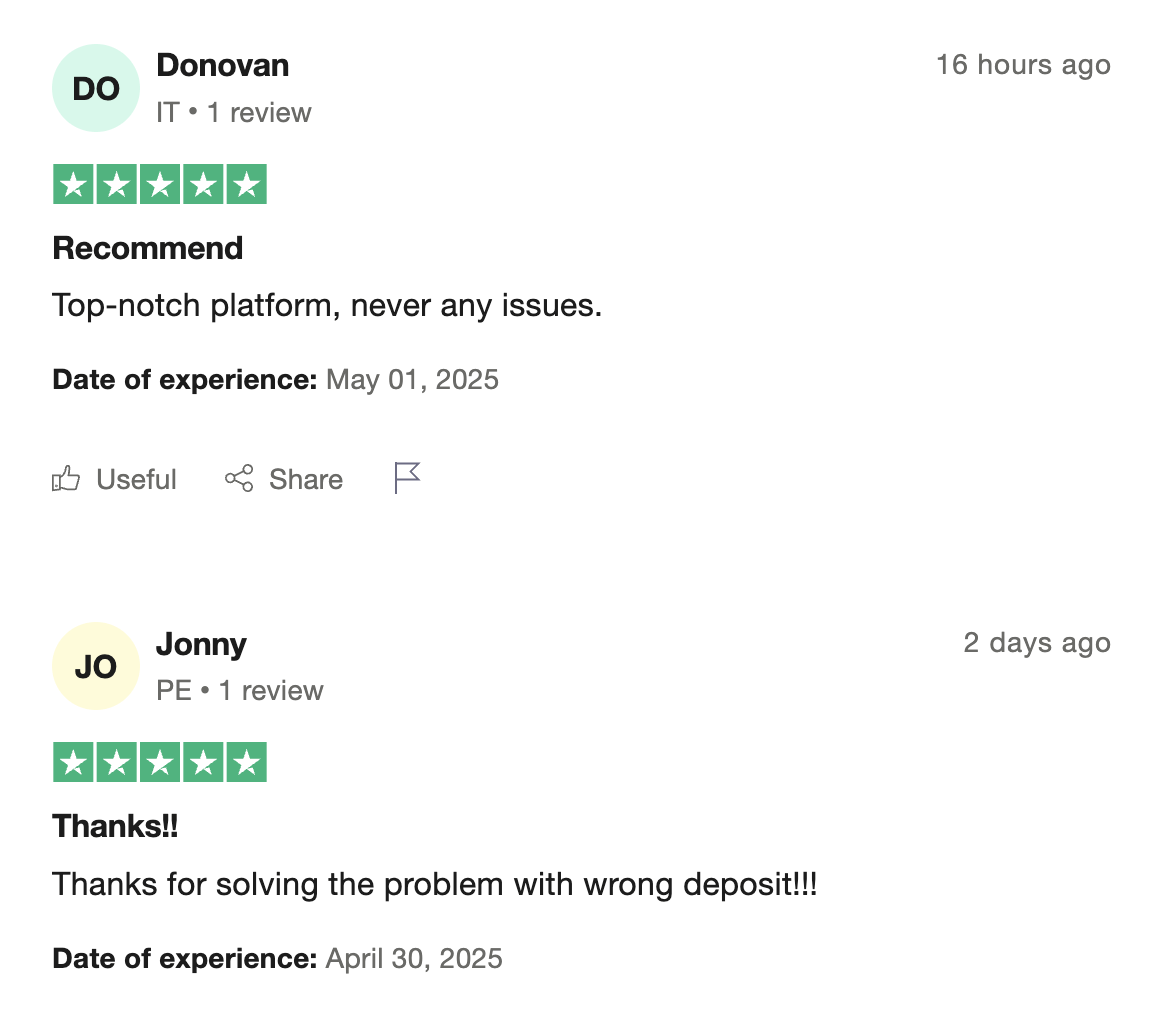Click the Share icon under Donovan's review
The width and height of the screenshot is (1152, 1030).
tap(239, 480)
